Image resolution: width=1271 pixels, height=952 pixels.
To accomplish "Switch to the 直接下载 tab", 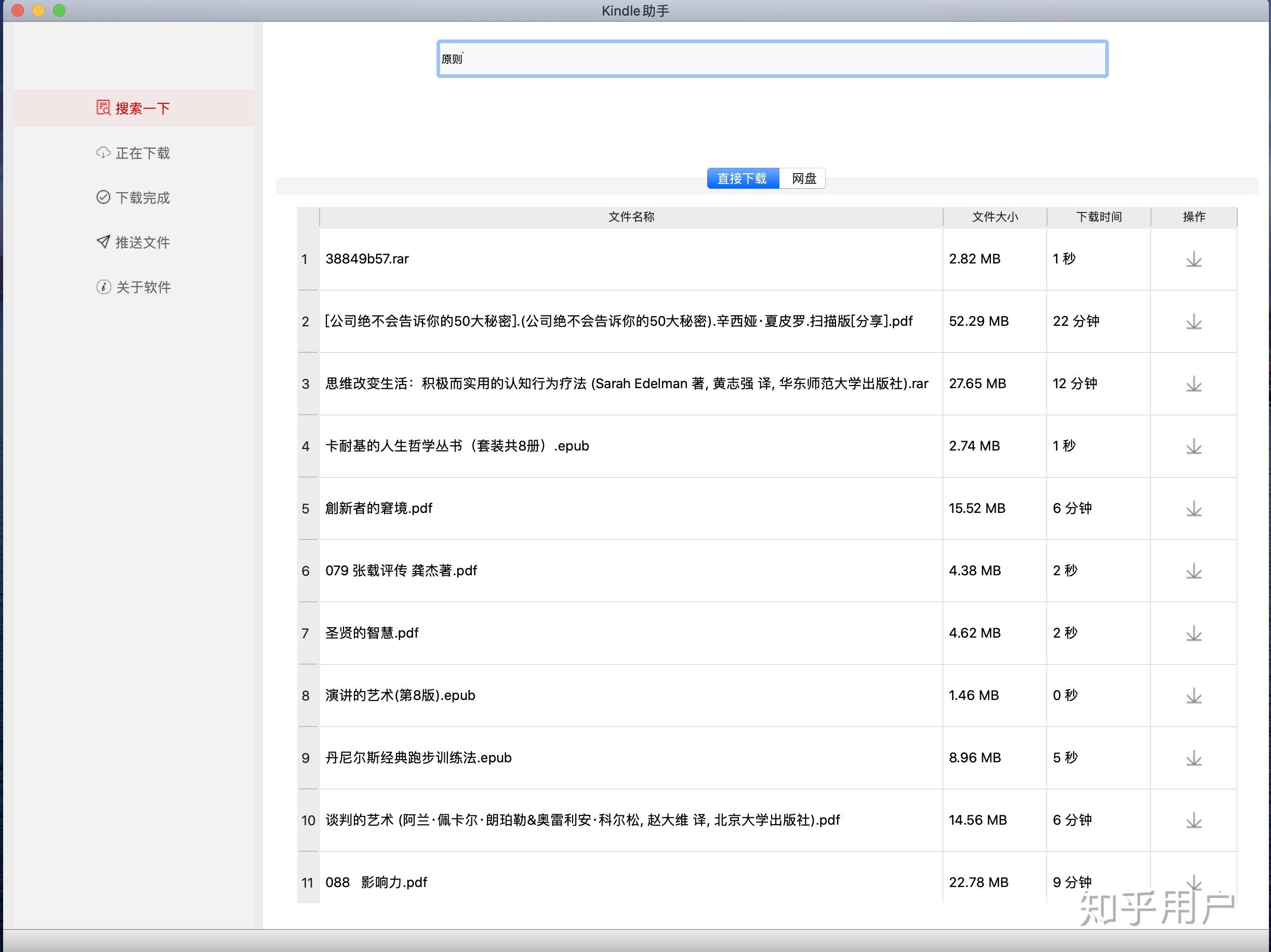I will coord(743,179).
